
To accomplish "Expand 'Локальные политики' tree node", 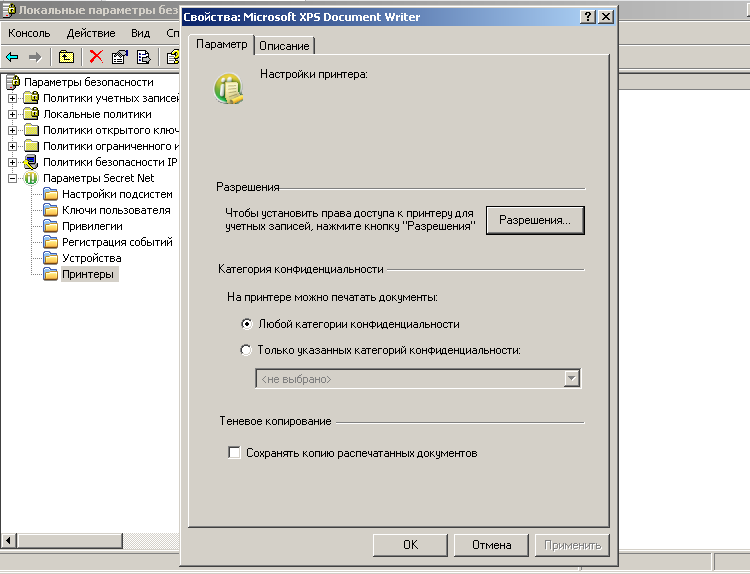I will [13, 114].
